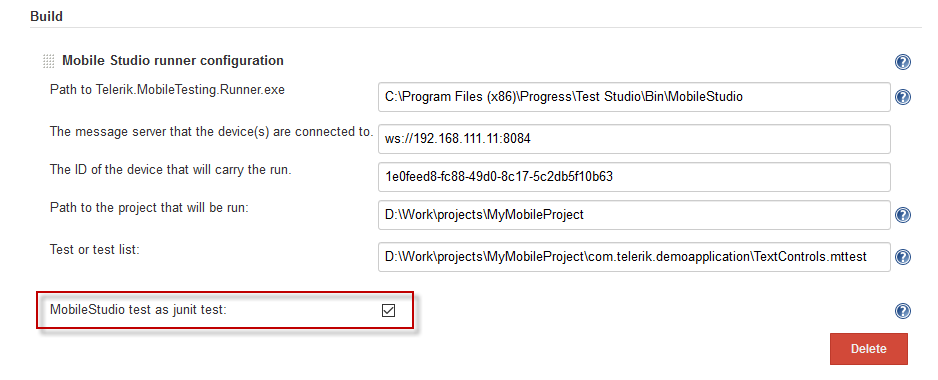
Task: Edit the device ID text field
Action: (x=634, y=177)
